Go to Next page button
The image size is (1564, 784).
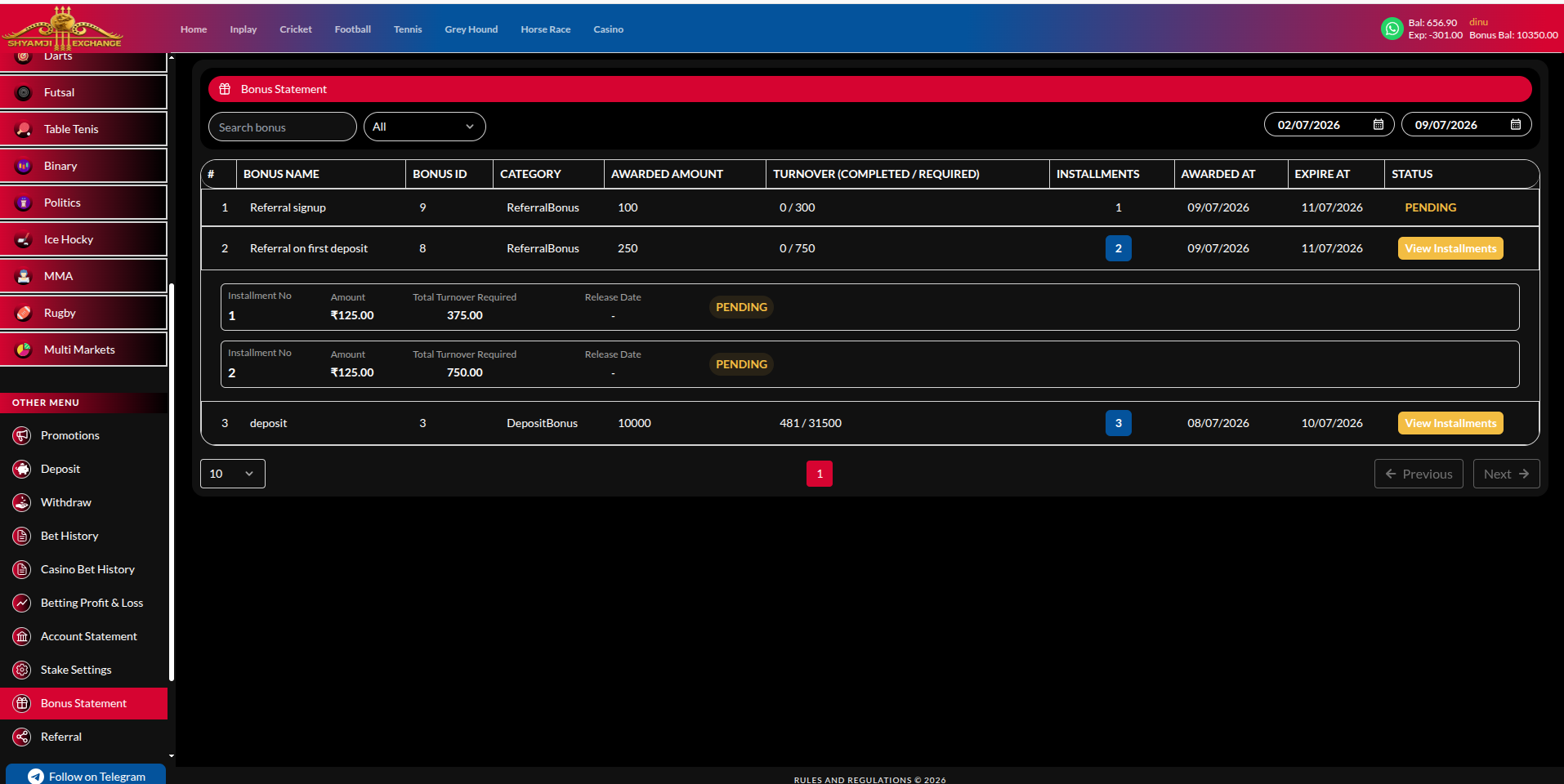1506,474
